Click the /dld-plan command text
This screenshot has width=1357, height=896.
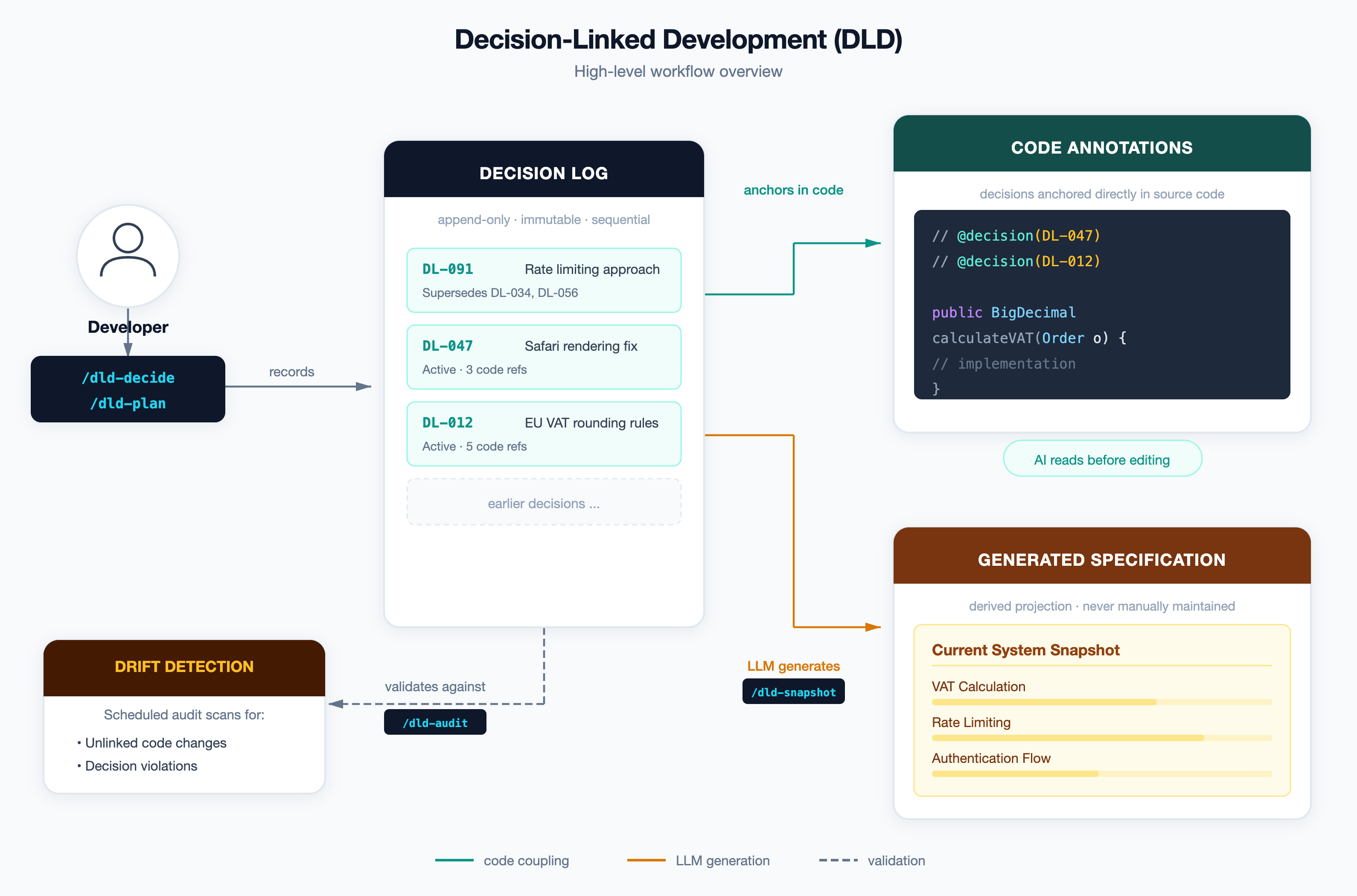(x=128, y=404)
